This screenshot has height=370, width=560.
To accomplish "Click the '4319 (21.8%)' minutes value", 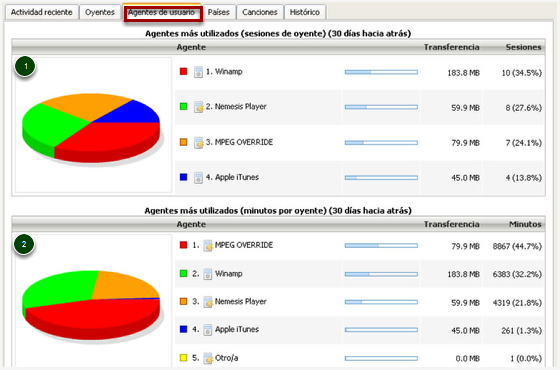I will coord(517,303).
